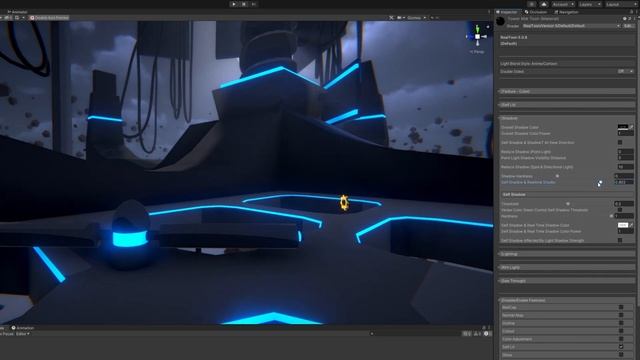This screenshot has height=360, width=640.
Task: Switch to the Animation tab at bottom
Action: click(x=23, y=328)
